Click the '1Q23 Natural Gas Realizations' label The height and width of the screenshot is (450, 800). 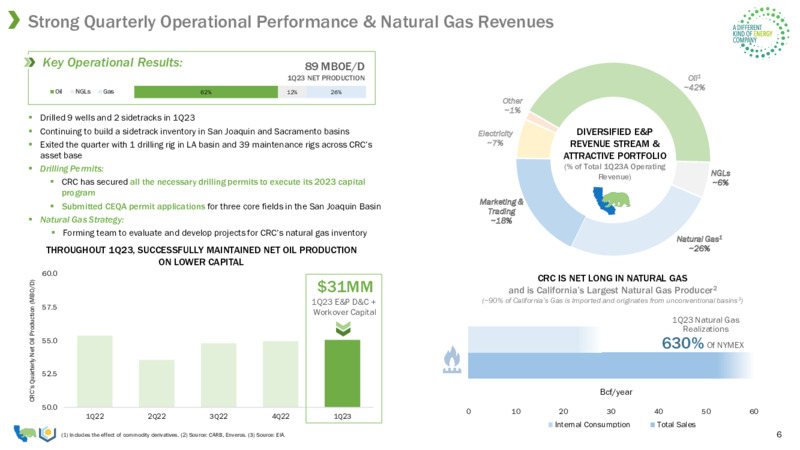click(706, 324)
